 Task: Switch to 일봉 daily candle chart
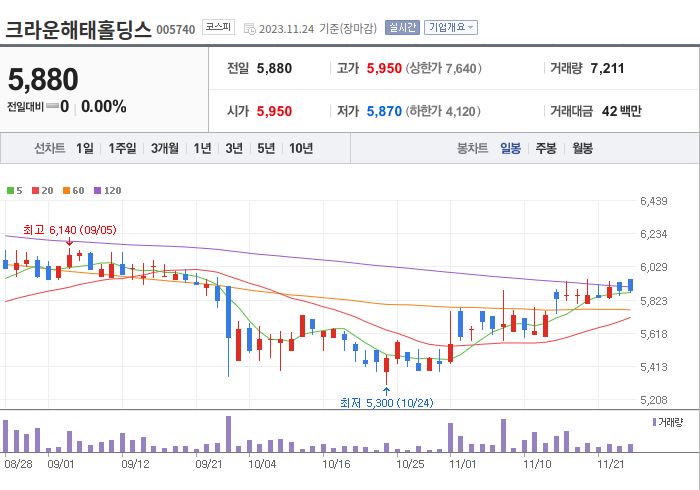(x=510, y=148)
